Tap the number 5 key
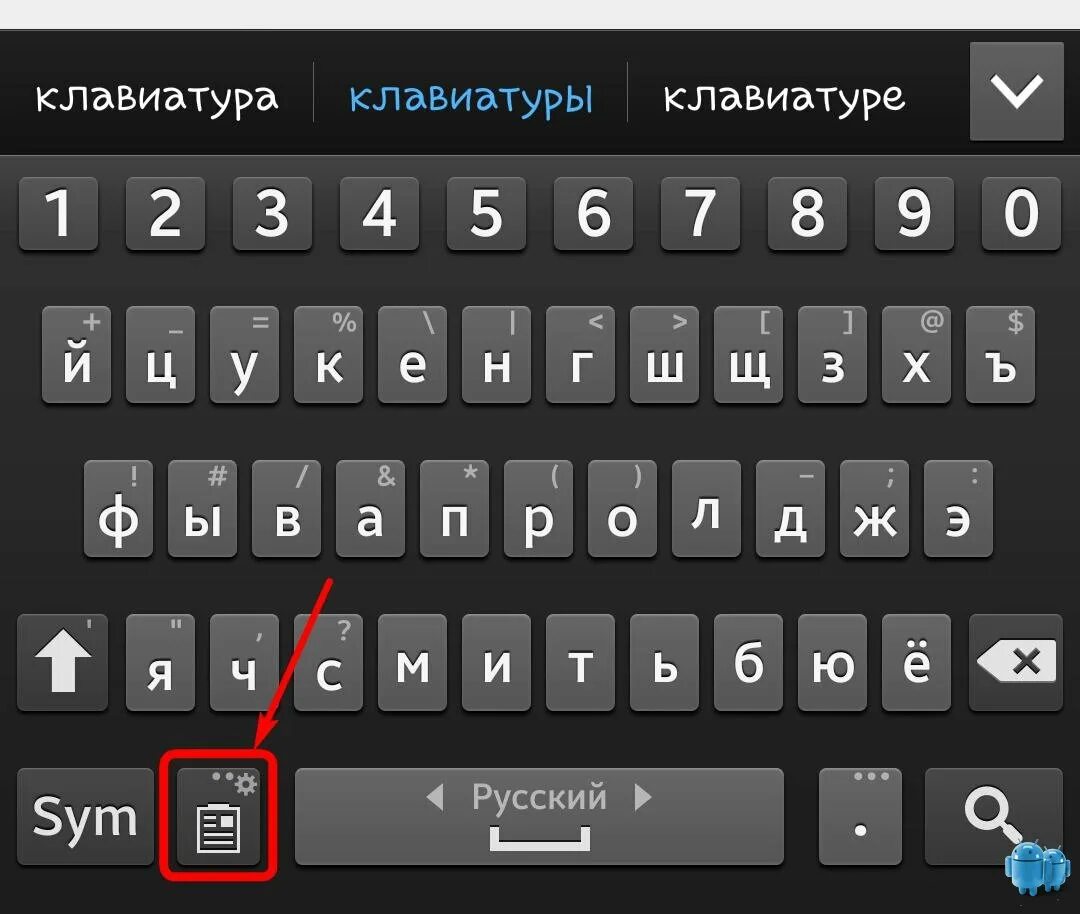 point(486,214)
